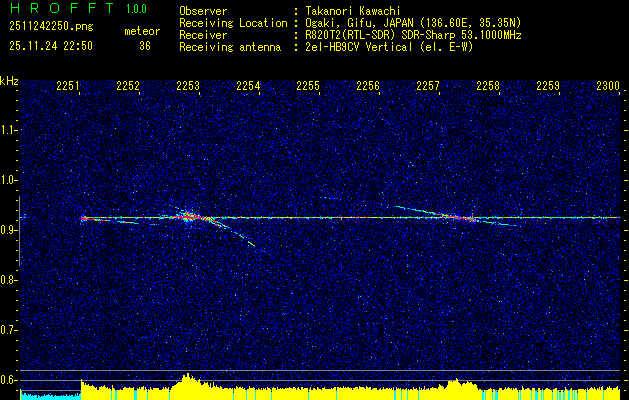Click the 2252 time axis label

tap(128, 85)
